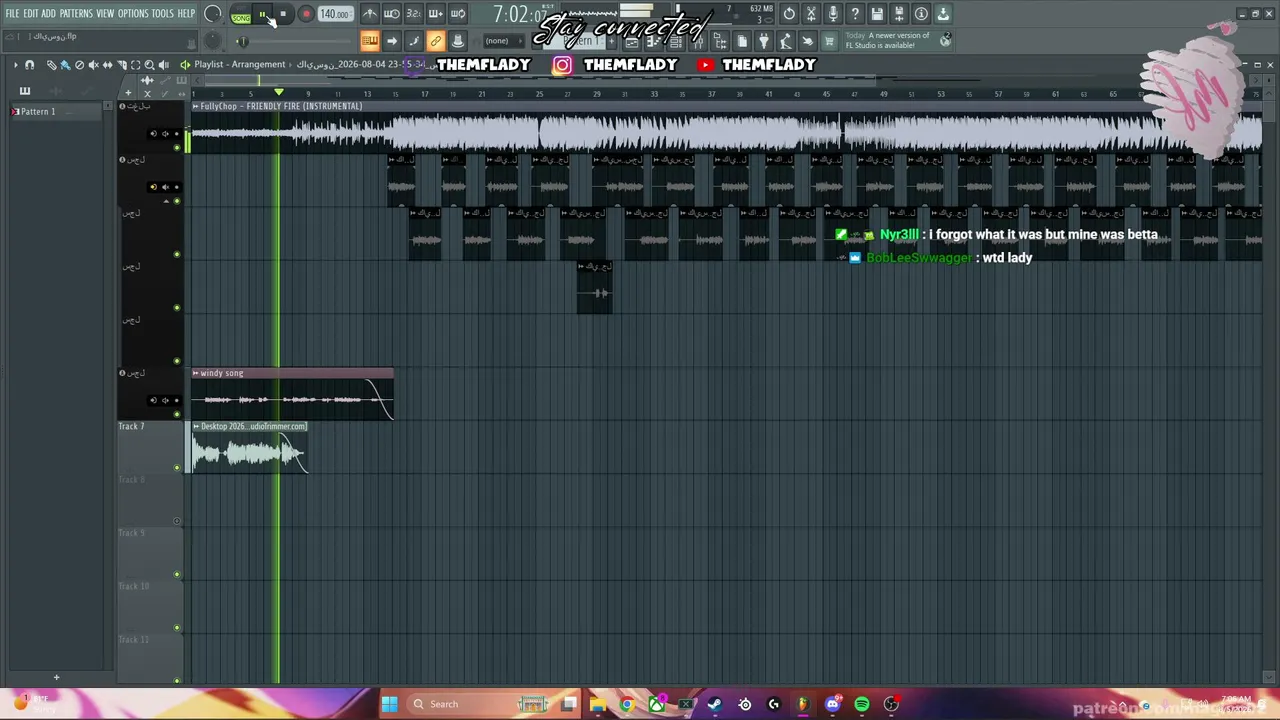Click the red record button
Viewport: 1280px width, 720px height.
pos(306,15)
